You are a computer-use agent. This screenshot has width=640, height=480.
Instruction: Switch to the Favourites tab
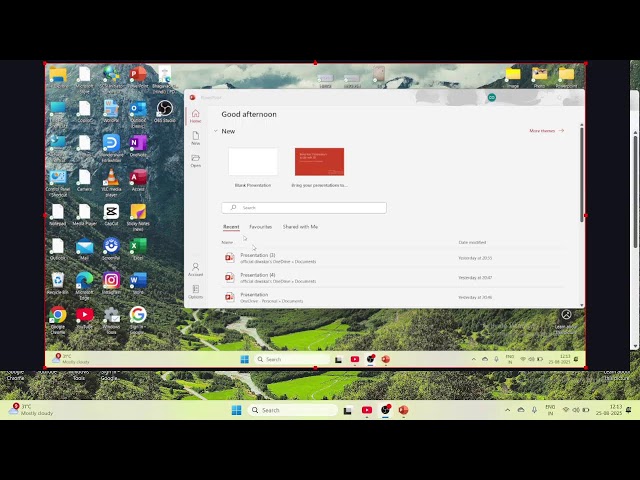(260, 227)
